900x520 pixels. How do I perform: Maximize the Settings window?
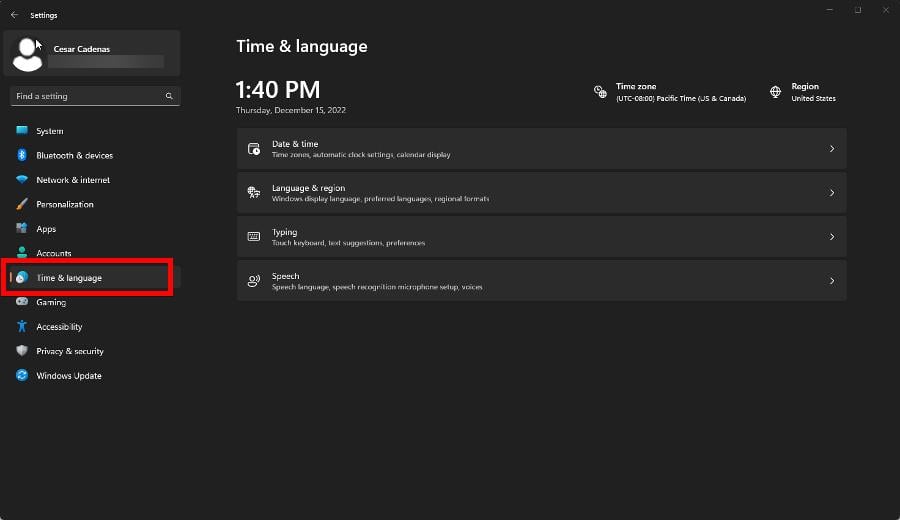[858, 10]
